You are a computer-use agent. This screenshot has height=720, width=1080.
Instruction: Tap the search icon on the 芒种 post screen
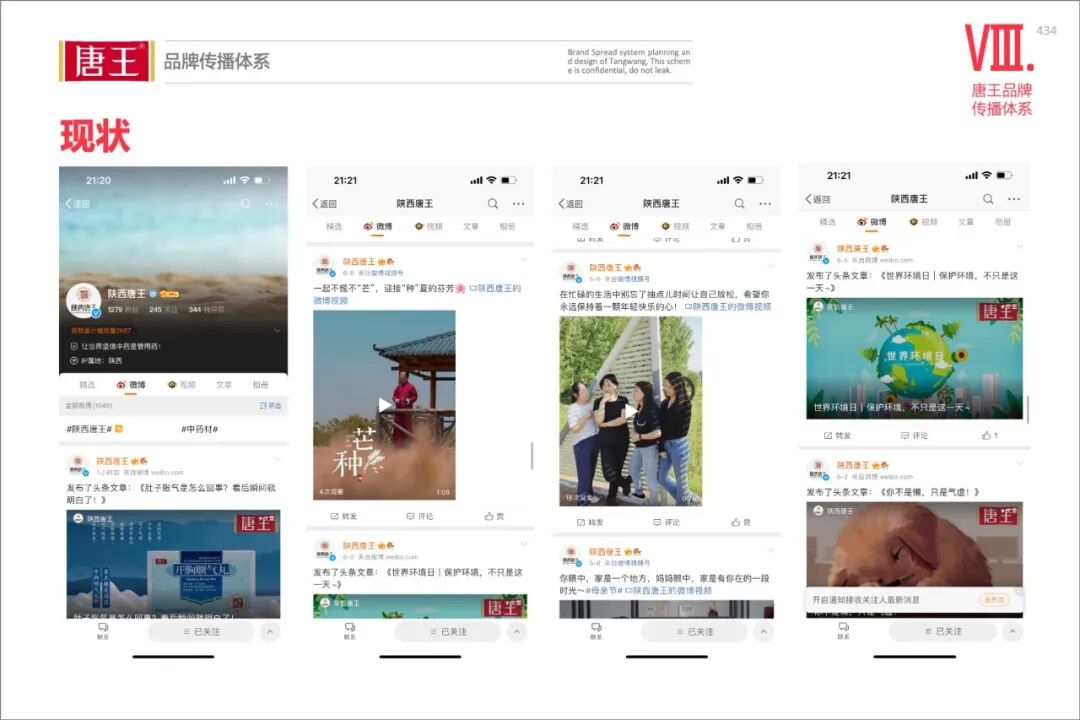(x=493, y=204)
